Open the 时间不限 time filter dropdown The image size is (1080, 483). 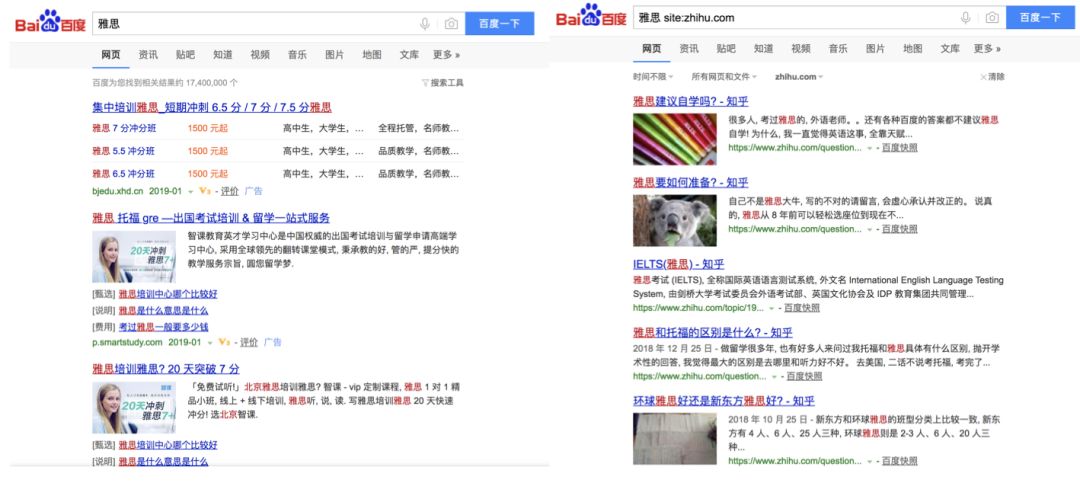pos(653,76)
